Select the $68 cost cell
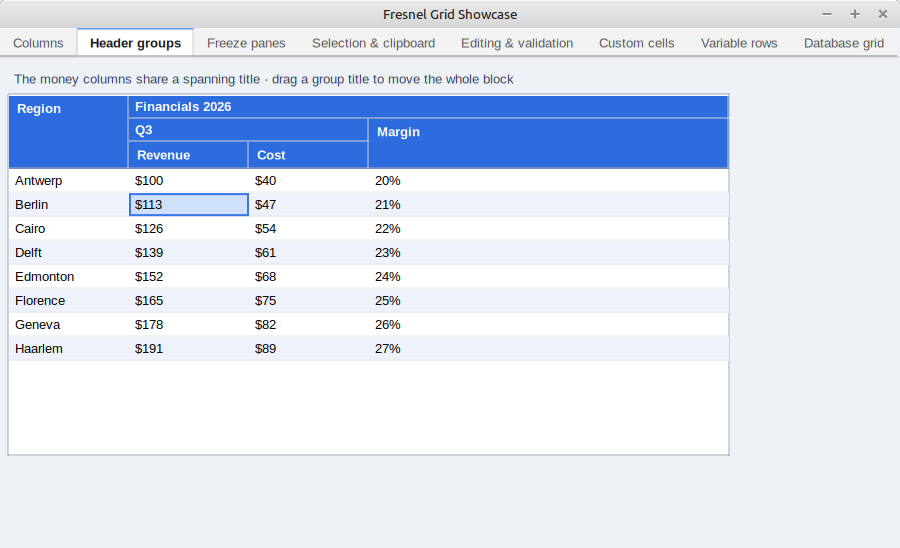The width and height of the screenshot is (900, 548). pyautogui.click(x=309, y=277)
